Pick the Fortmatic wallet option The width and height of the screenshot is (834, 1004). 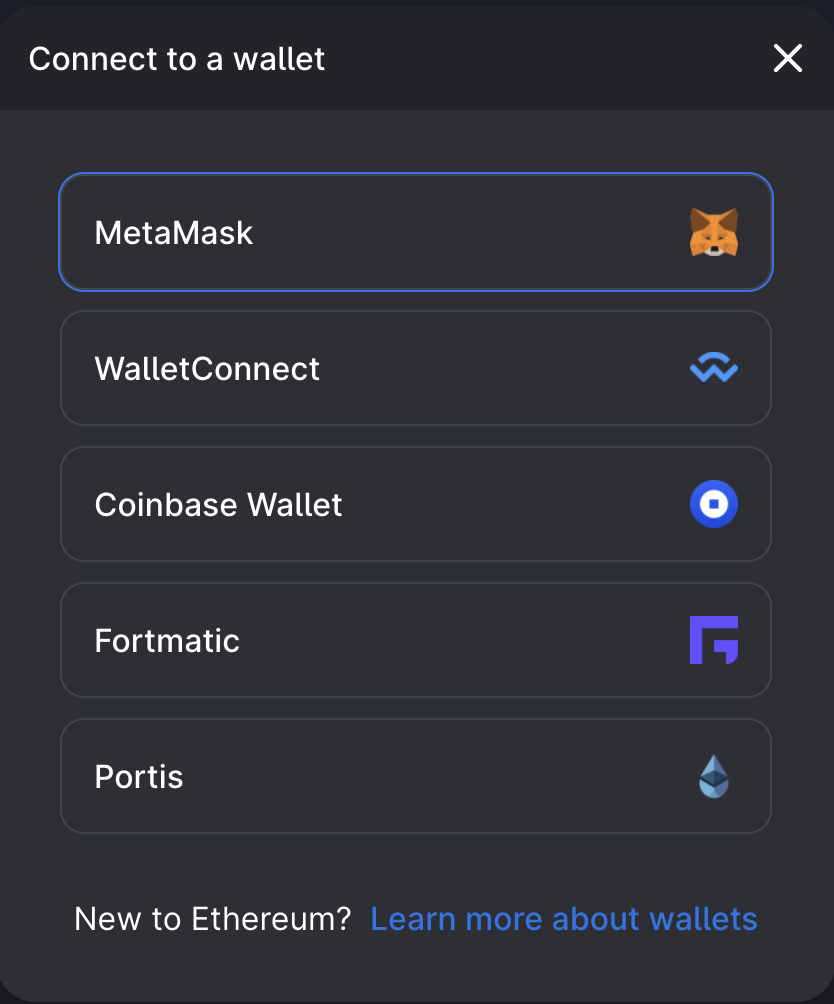coord(416,640)
